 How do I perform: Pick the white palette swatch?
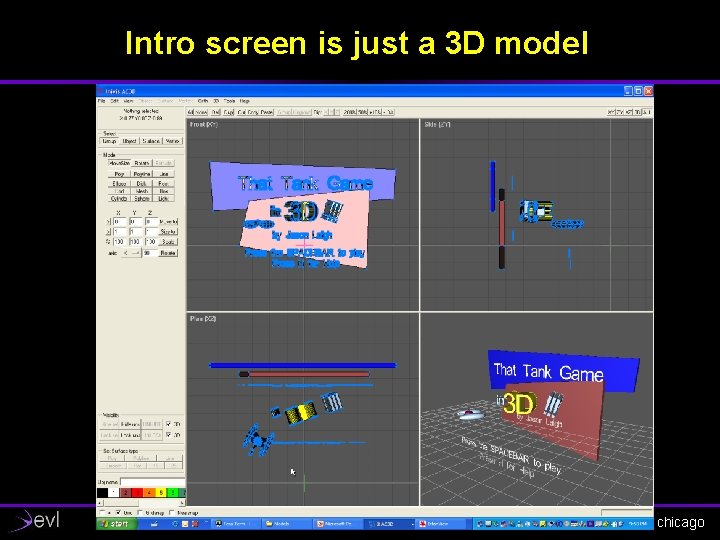coord(113,493)
